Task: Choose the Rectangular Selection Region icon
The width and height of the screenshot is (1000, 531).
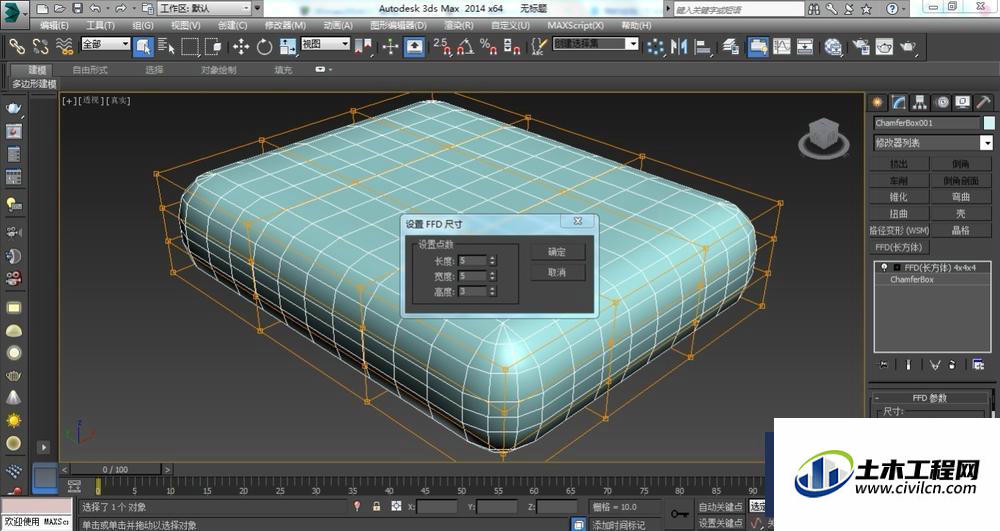Action: point(190,47)
